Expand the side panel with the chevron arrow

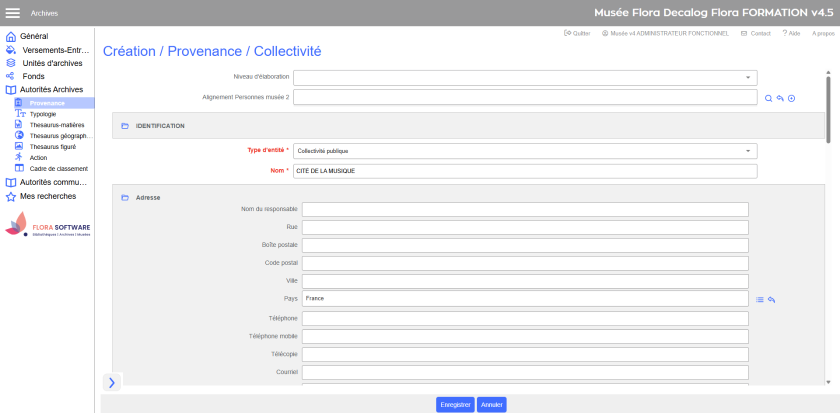(111, 382)
